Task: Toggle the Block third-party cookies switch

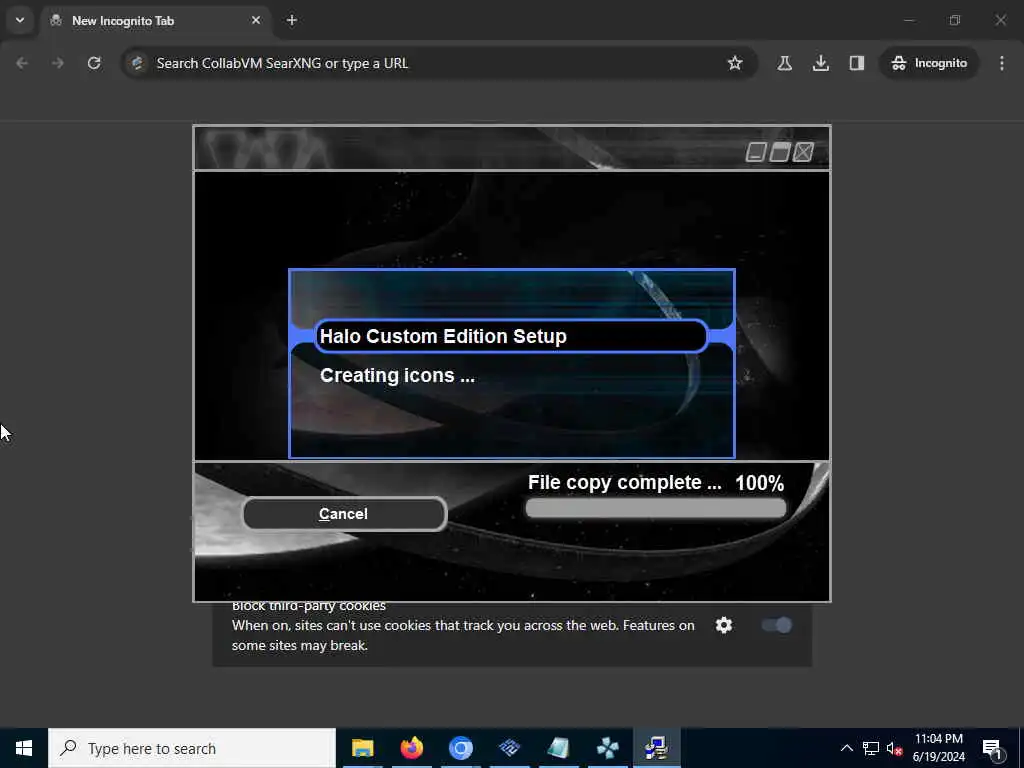Action: (776, 625)
